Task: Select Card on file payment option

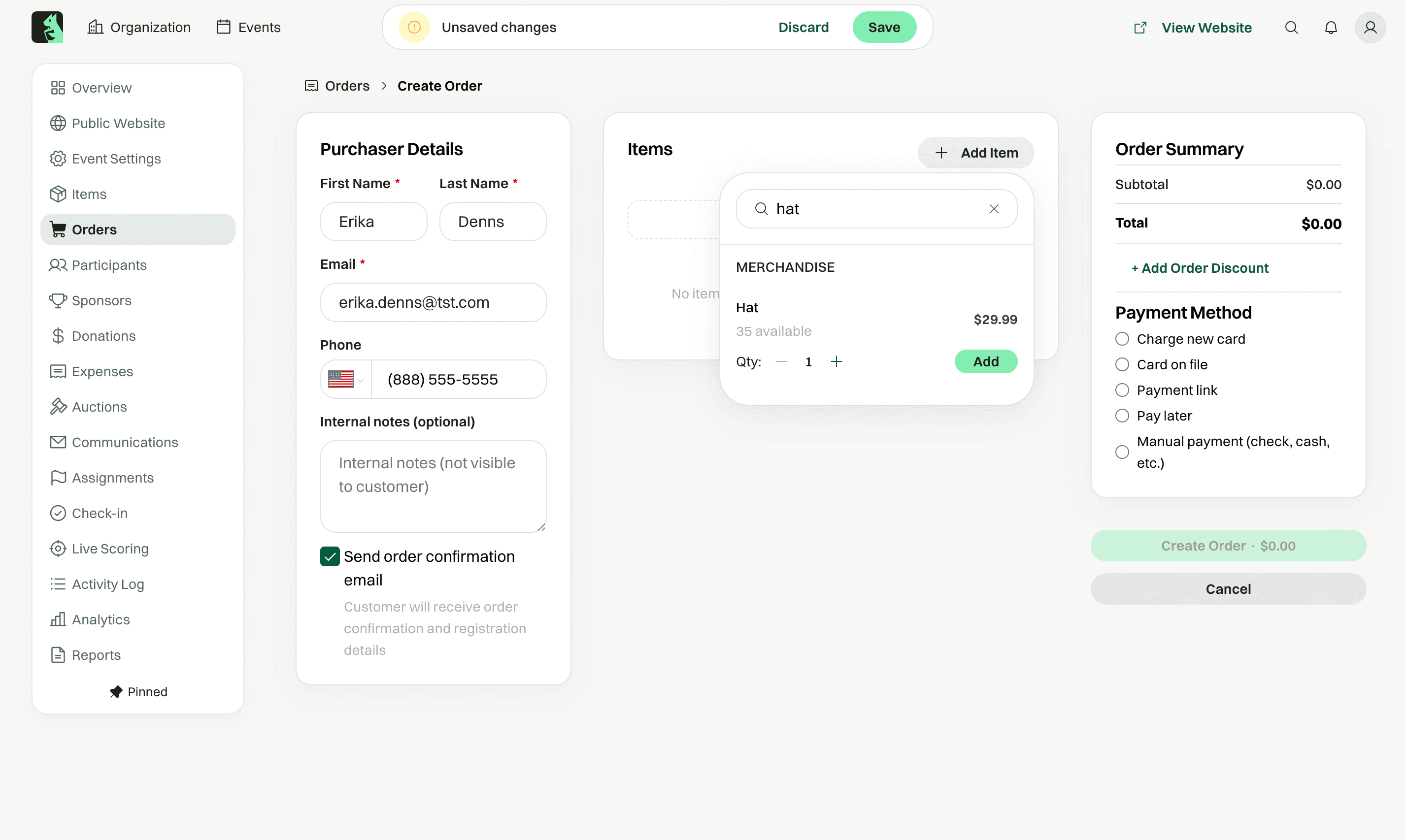Action: pyautogui.click(x=1122, y=364)
